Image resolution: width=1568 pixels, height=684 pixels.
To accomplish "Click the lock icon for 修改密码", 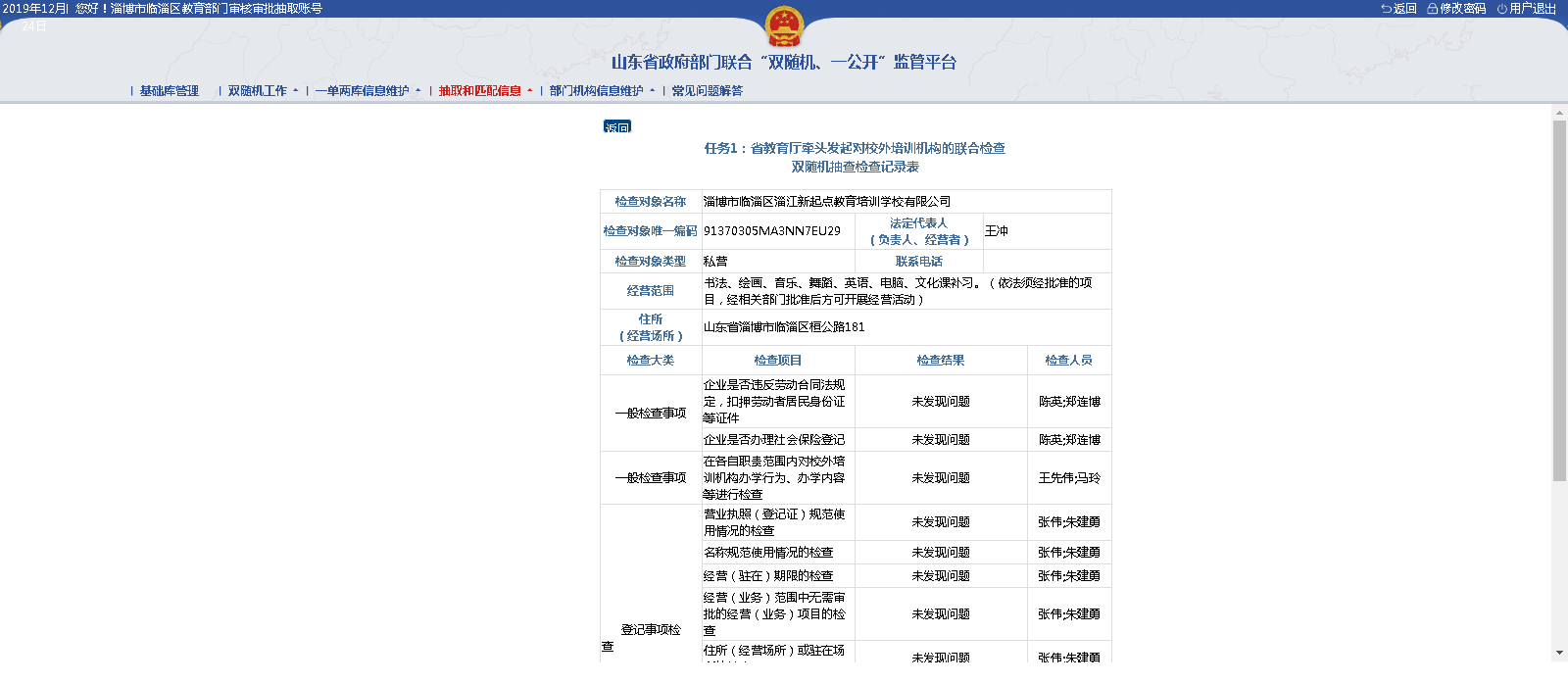I will [1432, 9].
